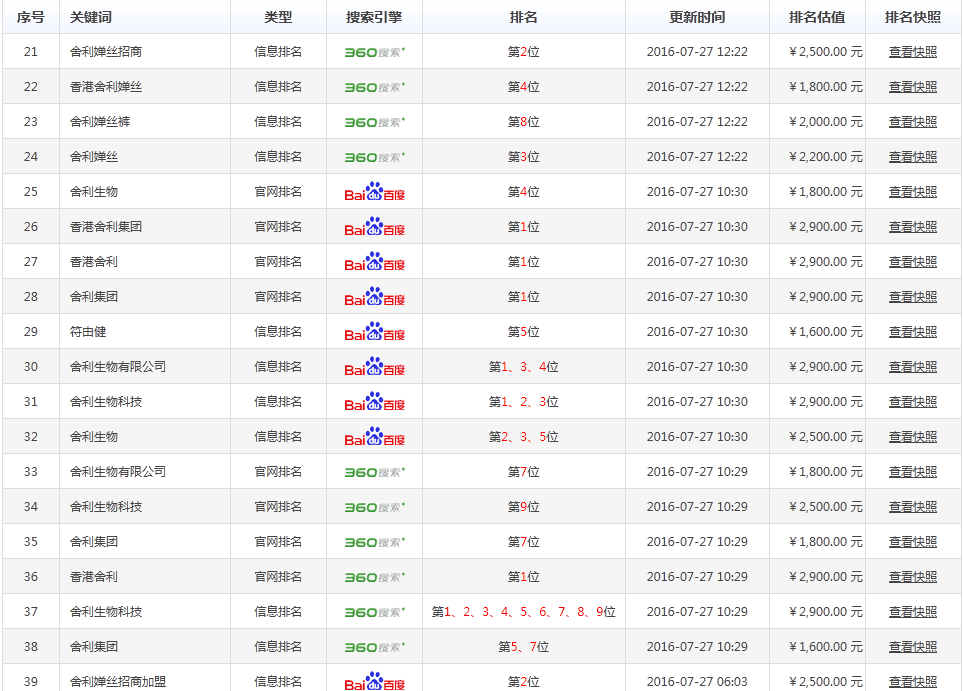The image size is (964, 691).
Task: Select keyword 香港舍利集团
Action: click(106, 227)
